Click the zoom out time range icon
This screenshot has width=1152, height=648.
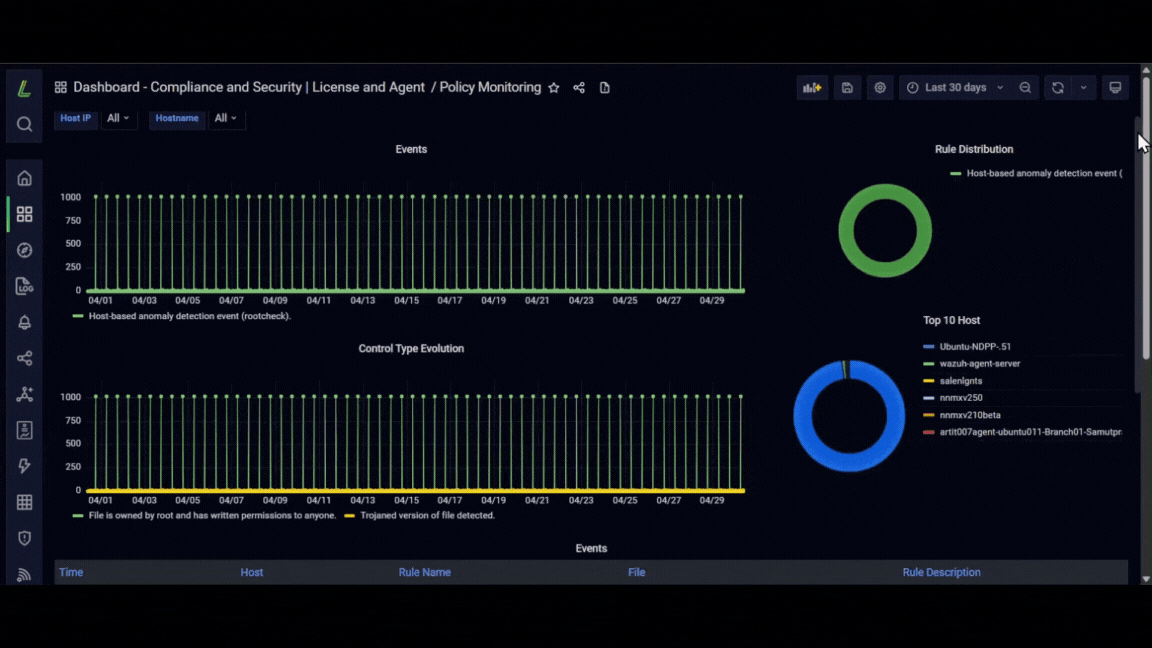pos(1025,87)
